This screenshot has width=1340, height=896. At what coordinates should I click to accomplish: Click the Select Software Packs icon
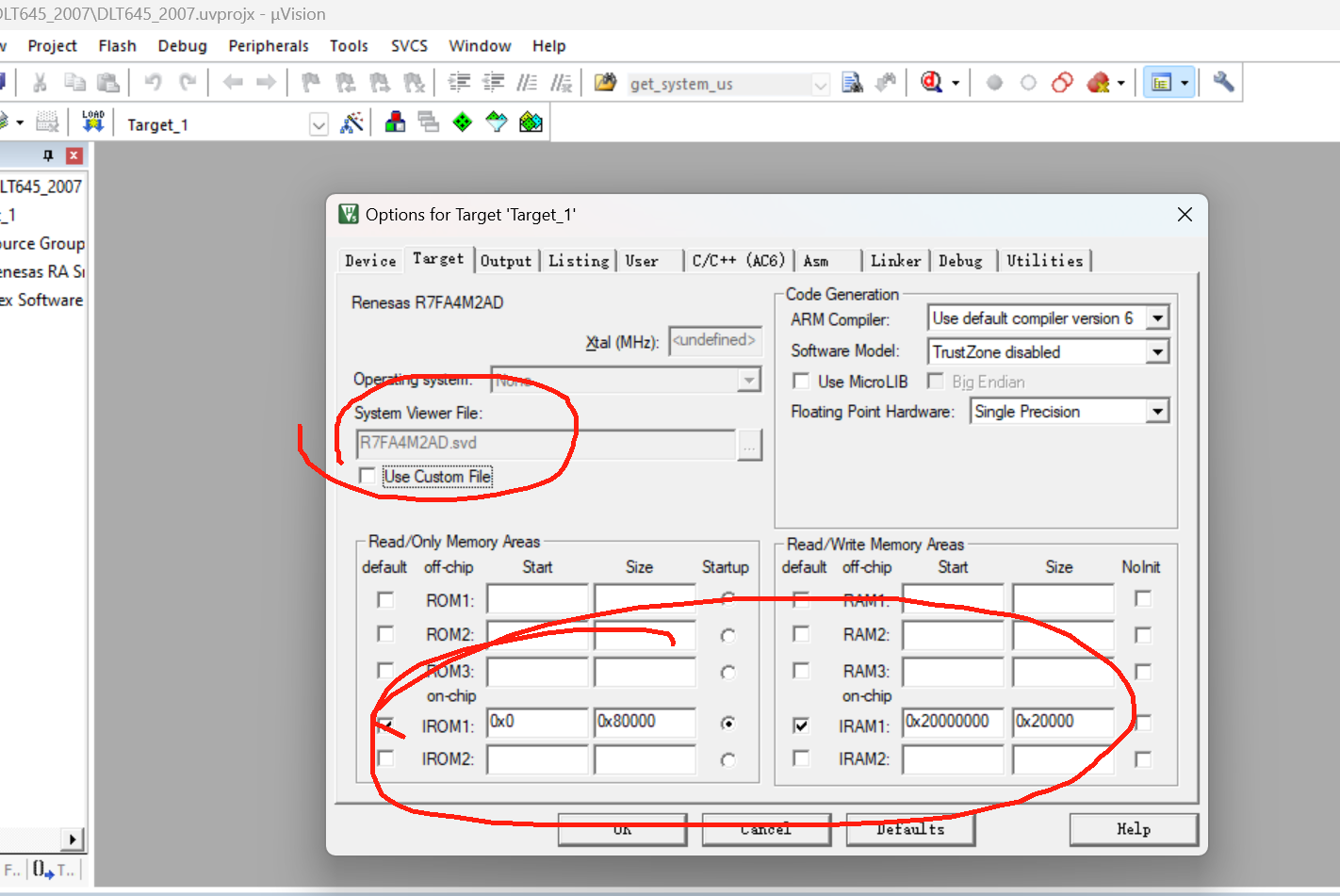pos(497,122)
